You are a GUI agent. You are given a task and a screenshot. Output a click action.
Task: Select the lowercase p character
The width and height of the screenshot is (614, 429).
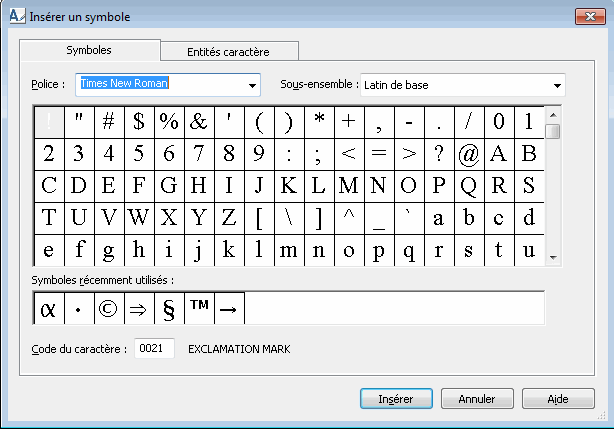click(x=379, y=251)
